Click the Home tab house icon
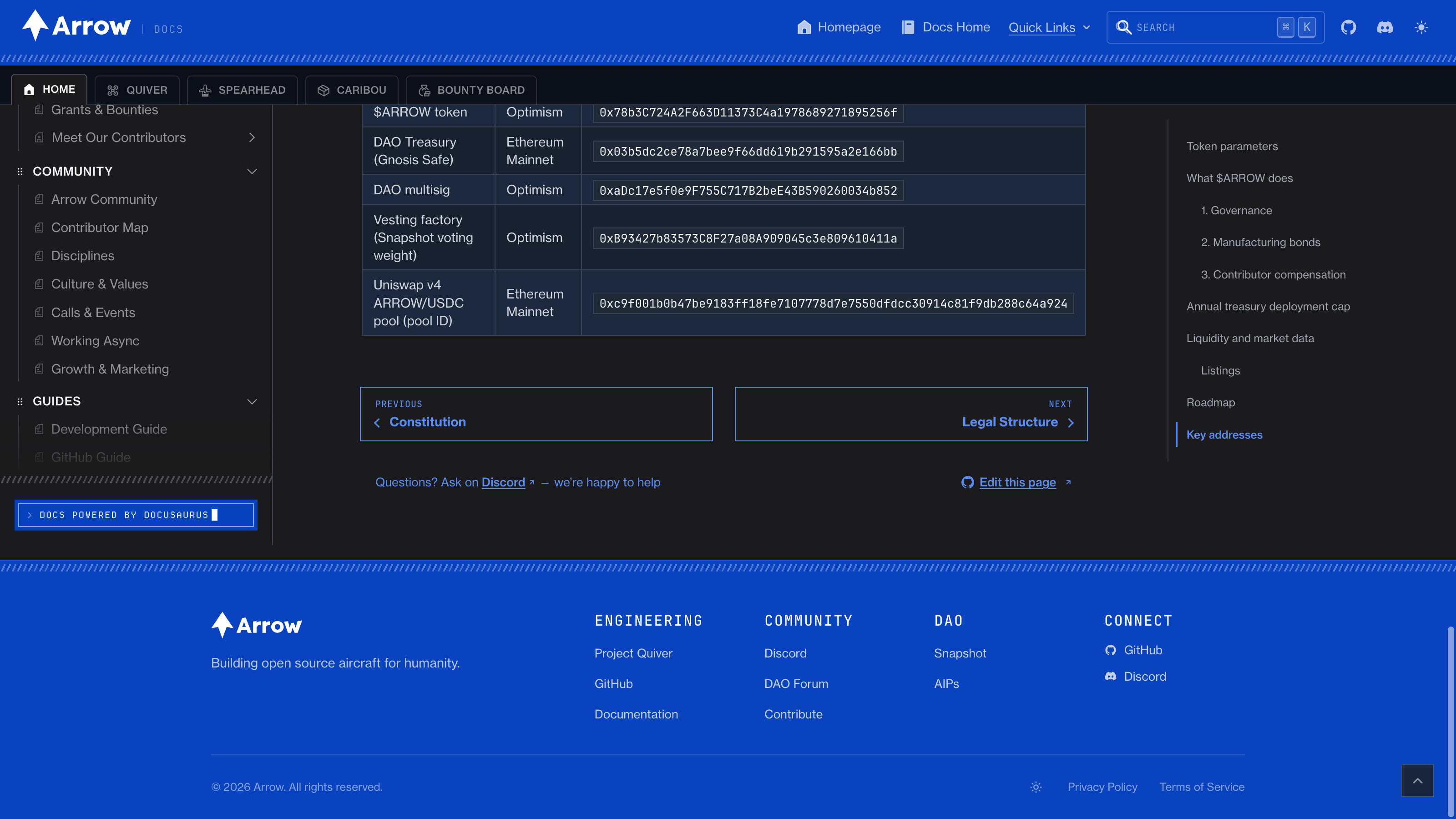 coord(30,89)
